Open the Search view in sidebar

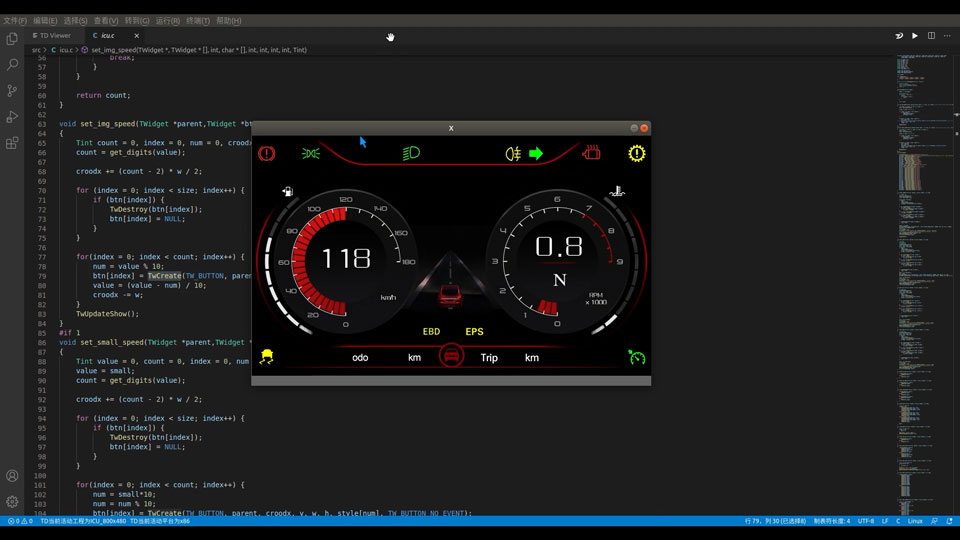12,64
